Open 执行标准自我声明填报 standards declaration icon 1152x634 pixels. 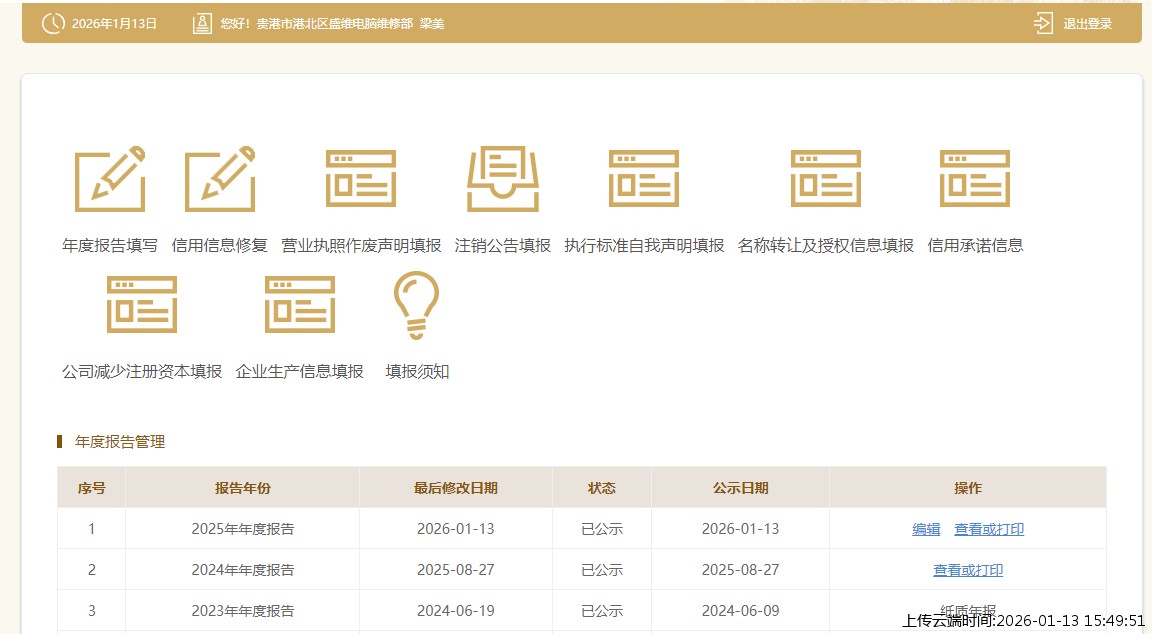pos(643,180)
